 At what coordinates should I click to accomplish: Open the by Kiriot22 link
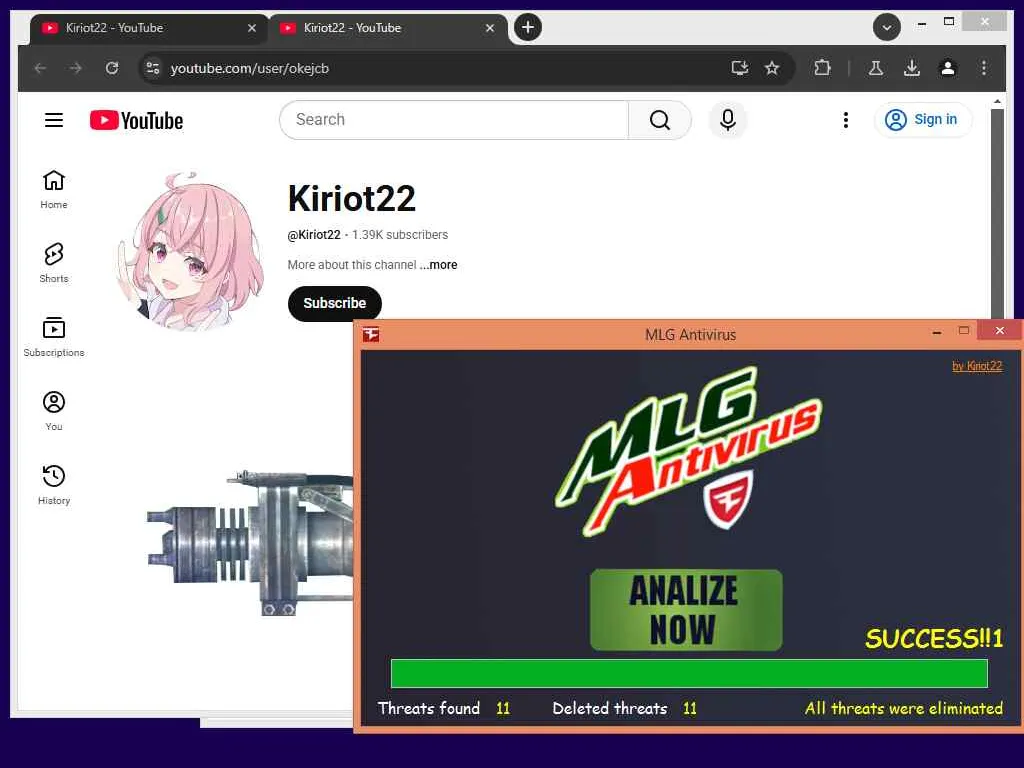pos(976,366)
